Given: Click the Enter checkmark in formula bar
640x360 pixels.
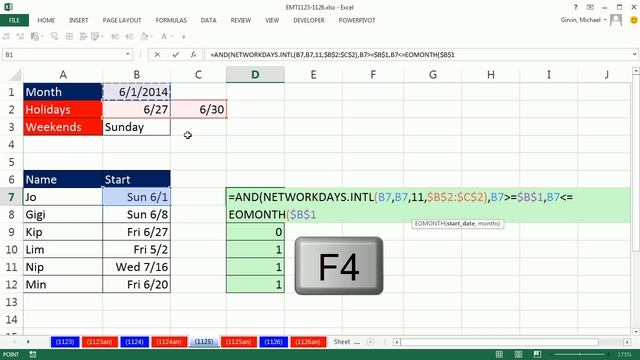Looking at the screenshot, I should pos(176,54).
